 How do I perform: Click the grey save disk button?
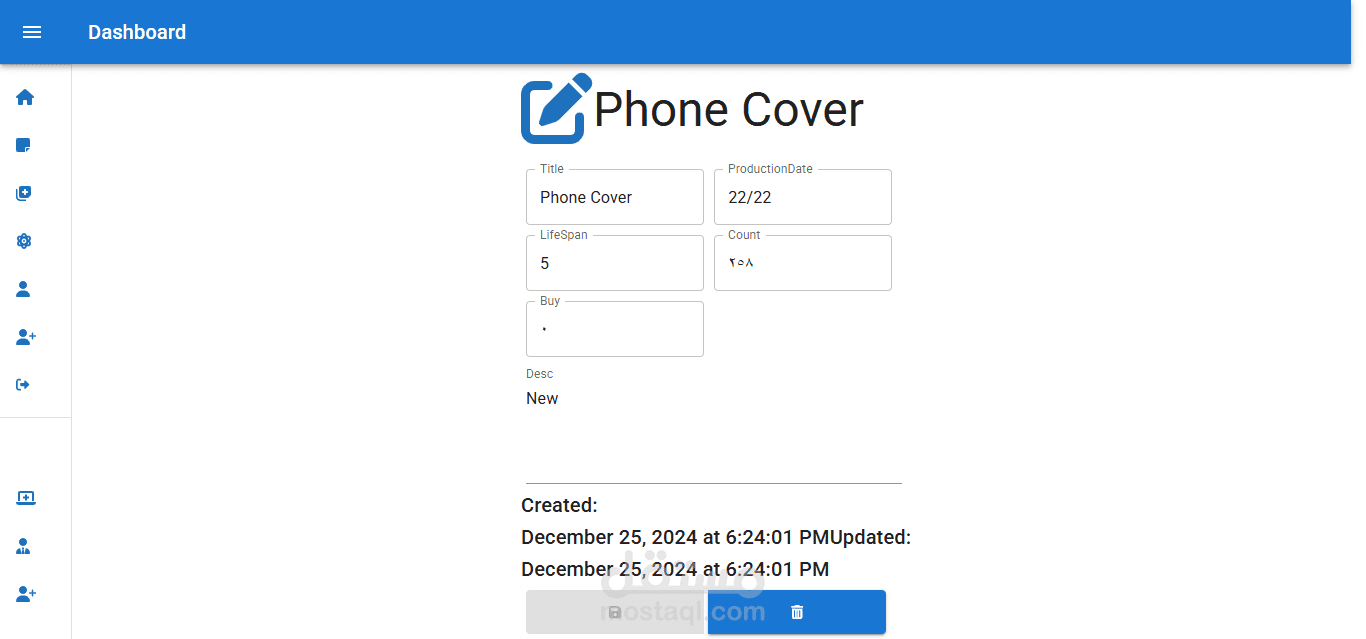[x=616, y=612]
